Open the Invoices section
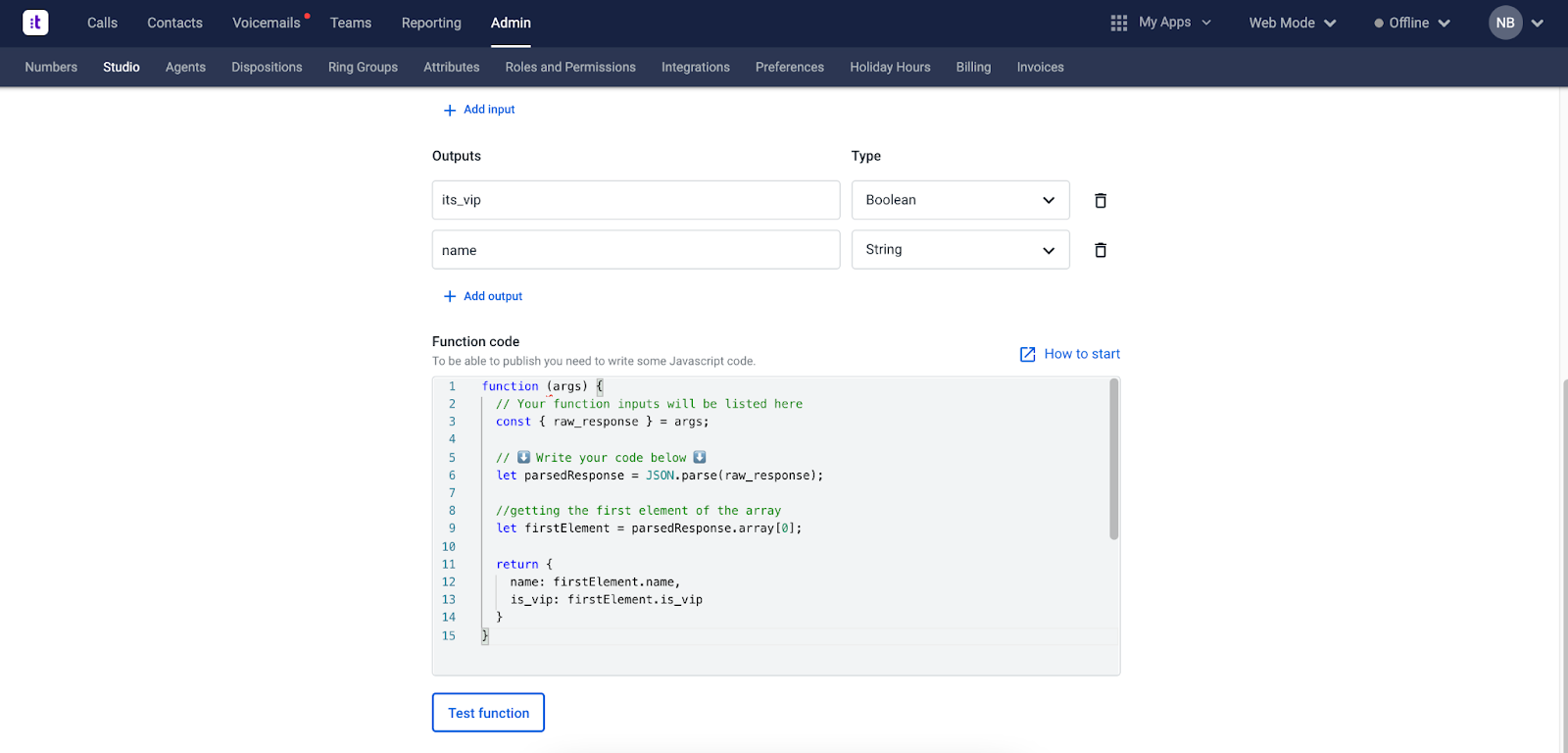Image resolution: width=1568 pixels, height=753 pixels. pos(1040,67)
